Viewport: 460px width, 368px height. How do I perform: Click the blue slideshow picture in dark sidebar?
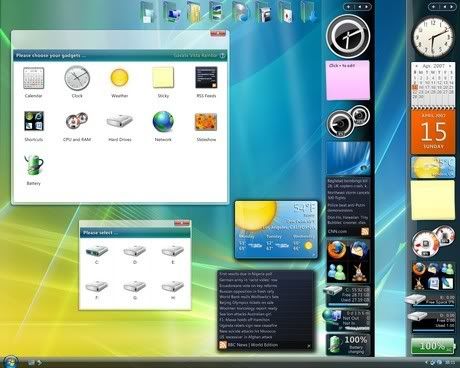pos(348,158)
